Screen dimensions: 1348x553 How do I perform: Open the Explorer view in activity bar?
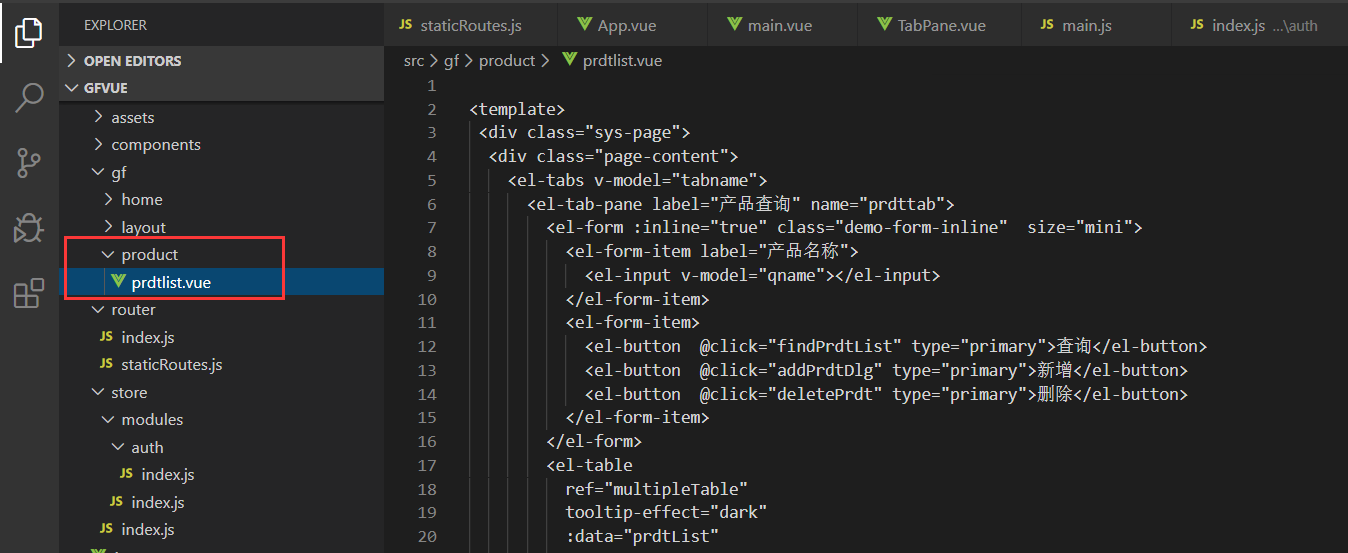click(x=29, y=32)
